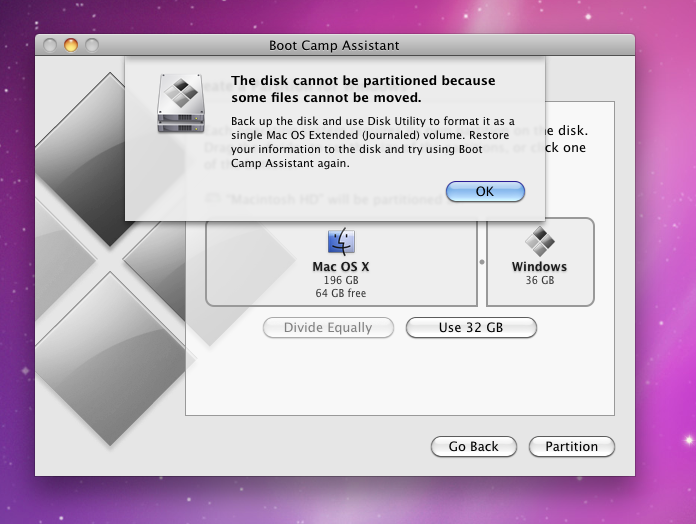Click the 'Mac OS X' partition label
This screenshot has height=524, width=696.
coord(341,267)
